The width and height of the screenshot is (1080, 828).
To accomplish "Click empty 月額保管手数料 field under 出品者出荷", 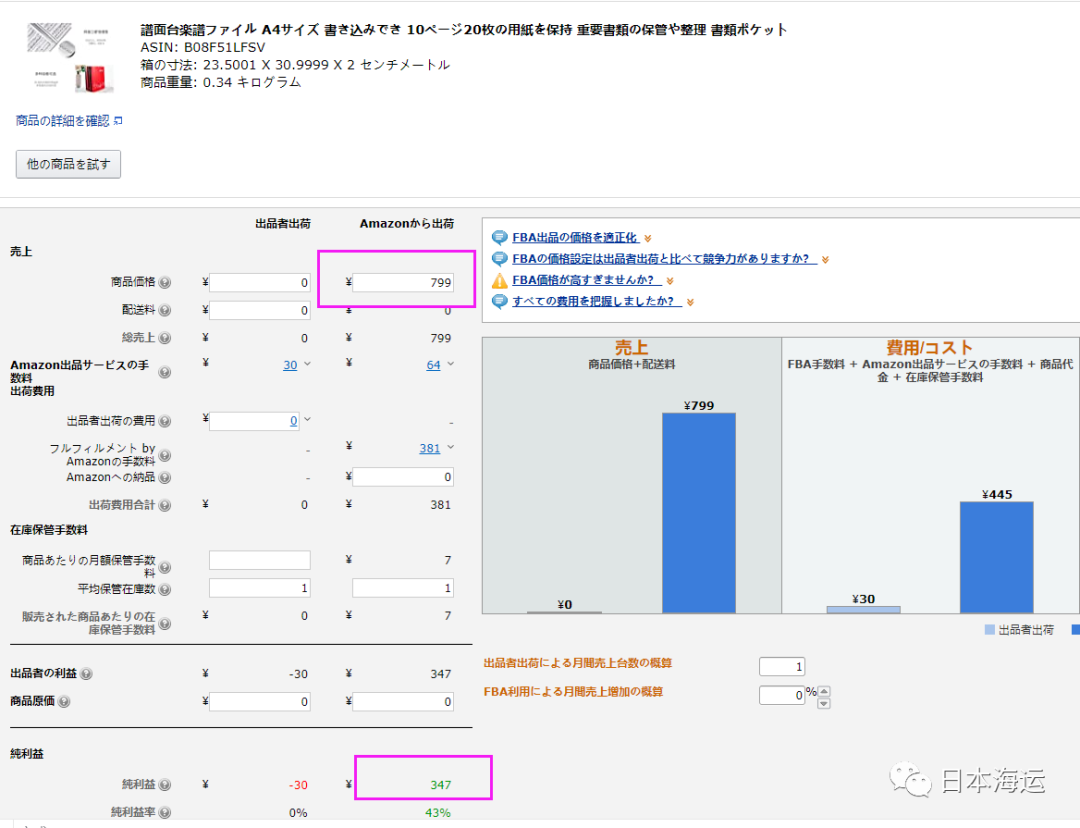I will [x=260, y=560].
